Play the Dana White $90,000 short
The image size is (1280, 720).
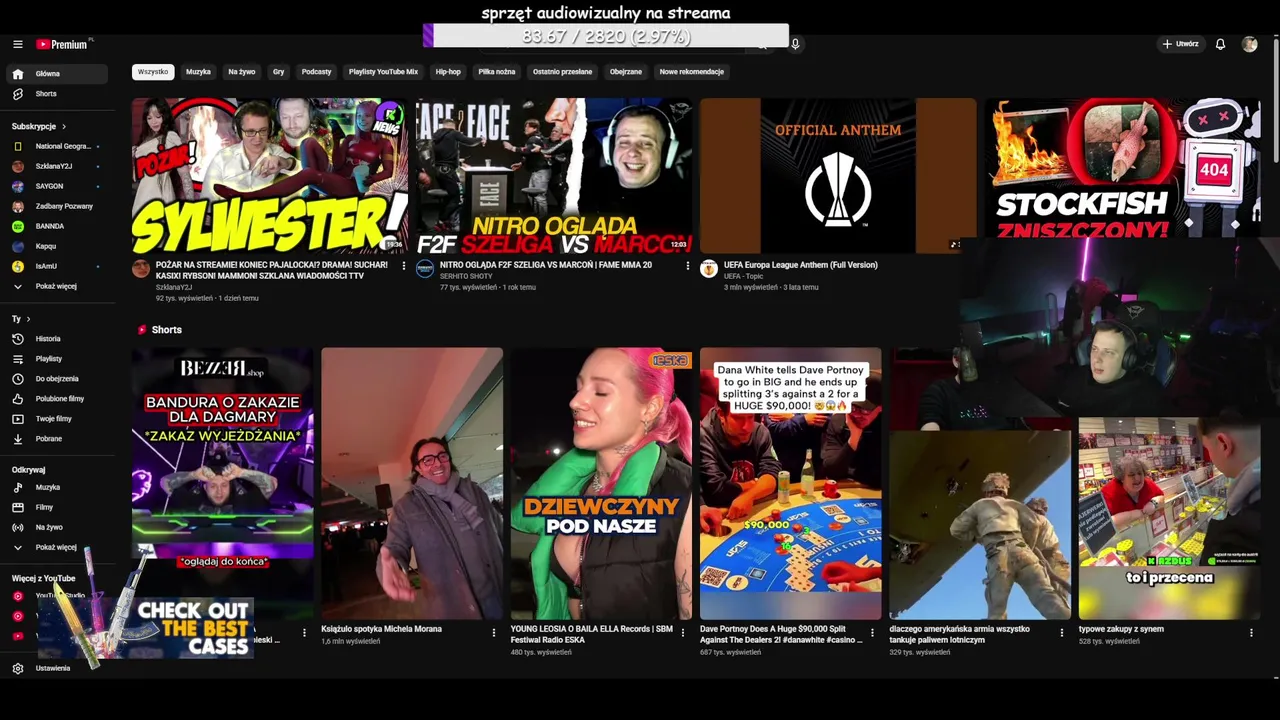pyautogui.click(x=790, y=484)
